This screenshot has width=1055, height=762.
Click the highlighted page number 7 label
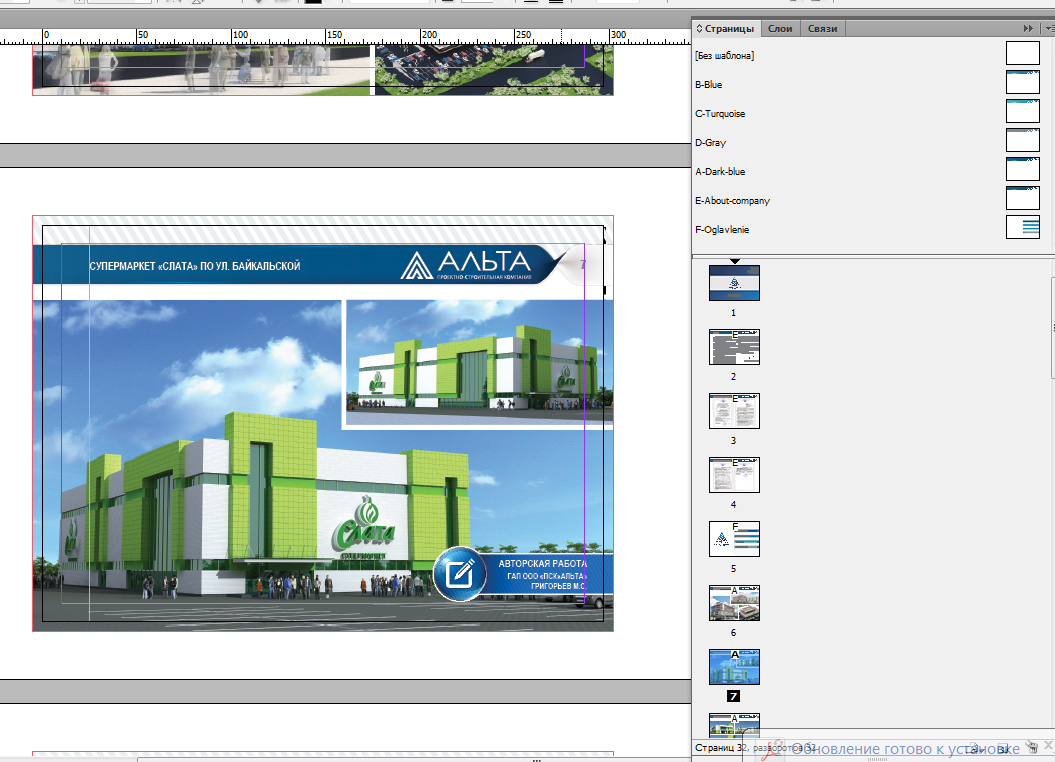[x=733, y=697]
